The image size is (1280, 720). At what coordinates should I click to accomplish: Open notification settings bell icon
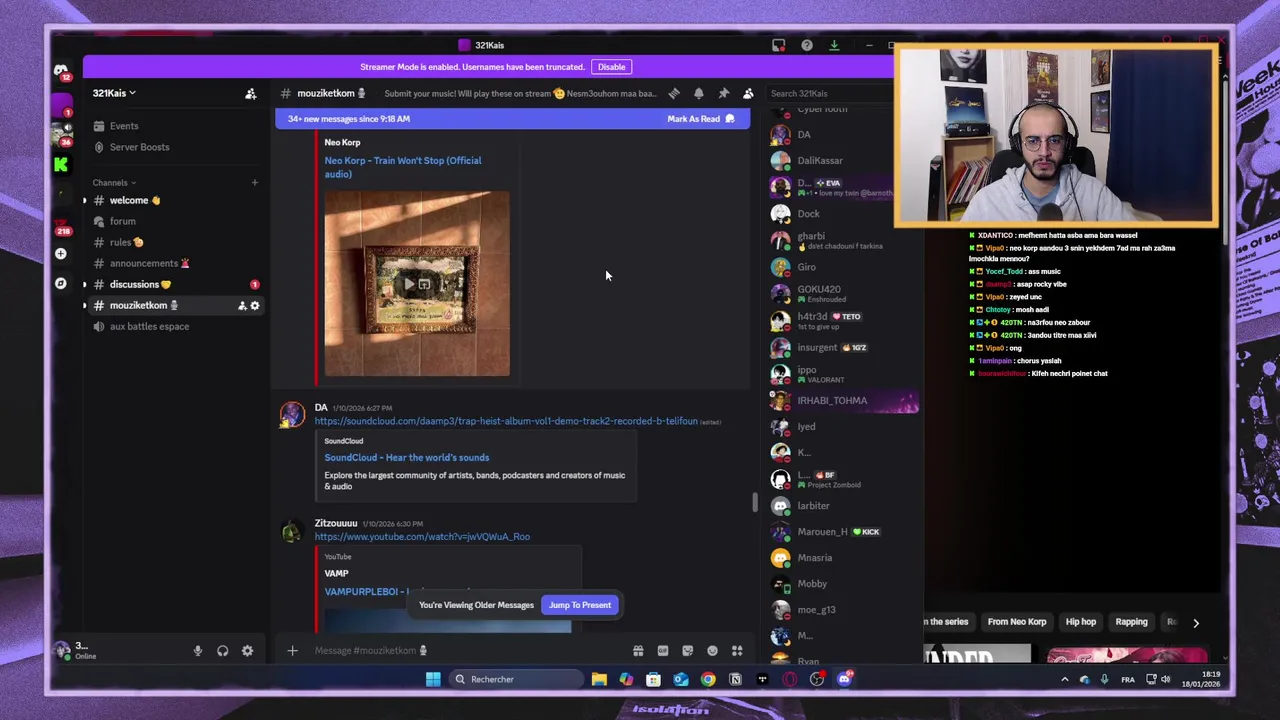[x=699, y=93]
